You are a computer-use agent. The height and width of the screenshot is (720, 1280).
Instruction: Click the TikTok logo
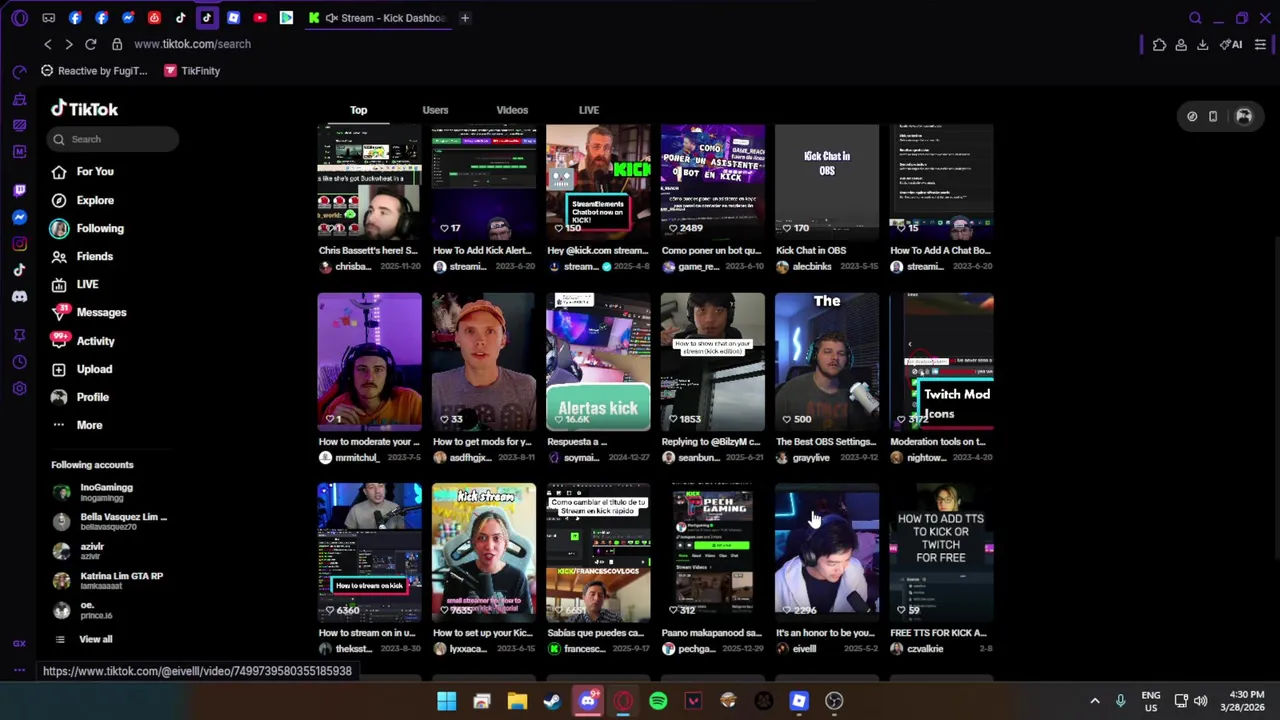click(85, 109)
